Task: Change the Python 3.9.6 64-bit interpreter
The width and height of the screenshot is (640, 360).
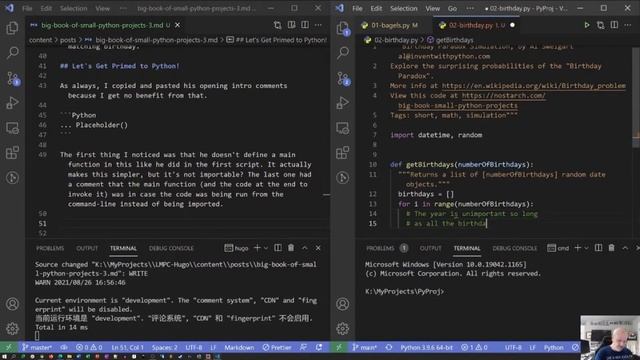Action: [427, 347]
